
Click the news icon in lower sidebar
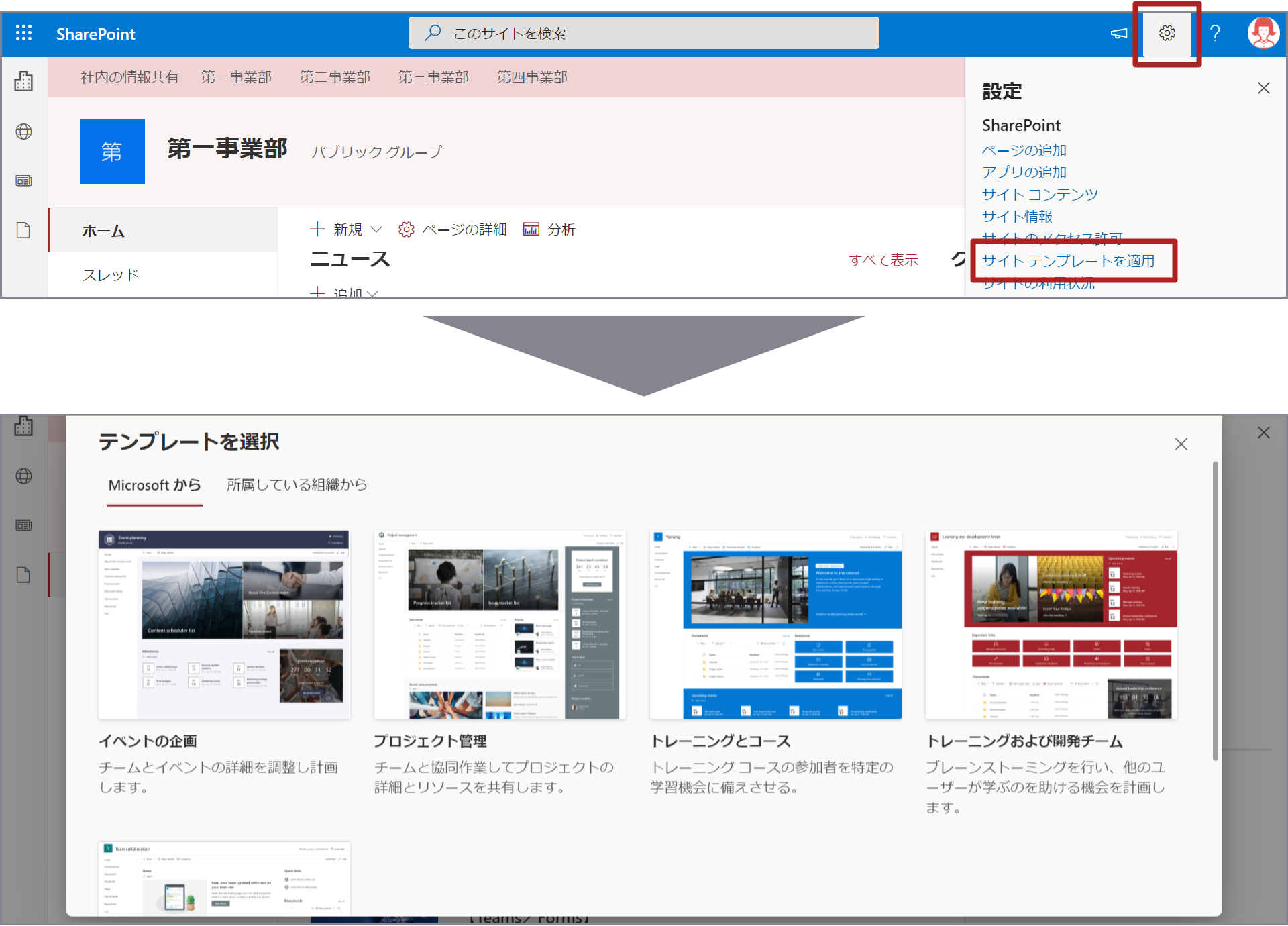pos(23,525)
